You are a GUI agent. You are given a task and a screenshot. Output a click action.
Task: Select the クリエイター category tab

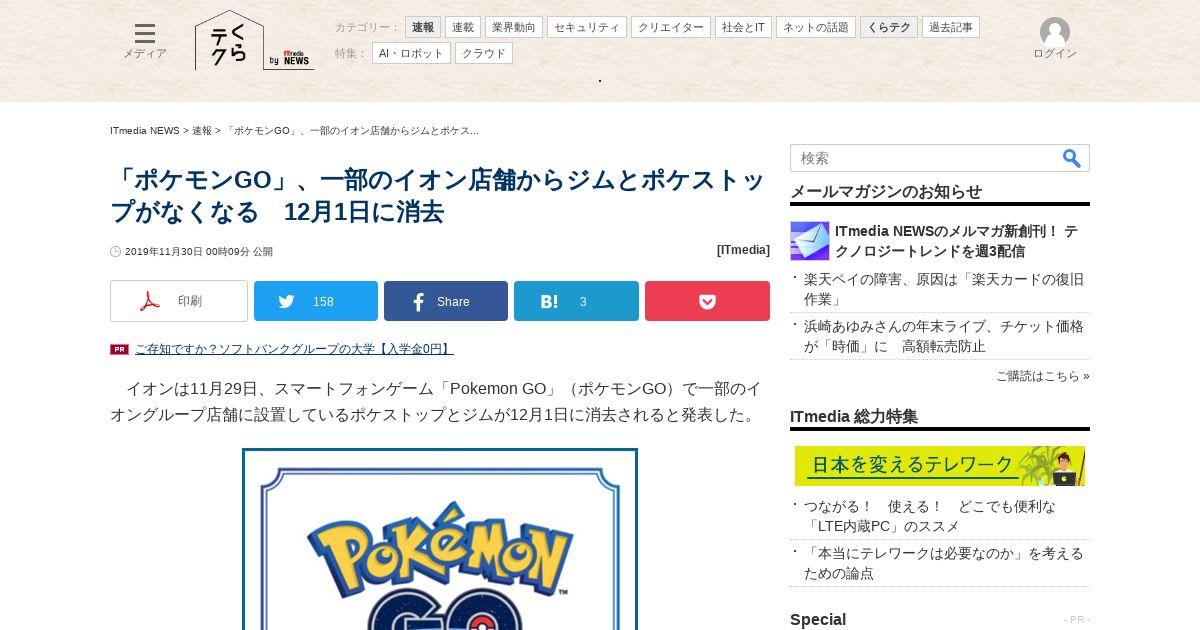coord(671,27)
